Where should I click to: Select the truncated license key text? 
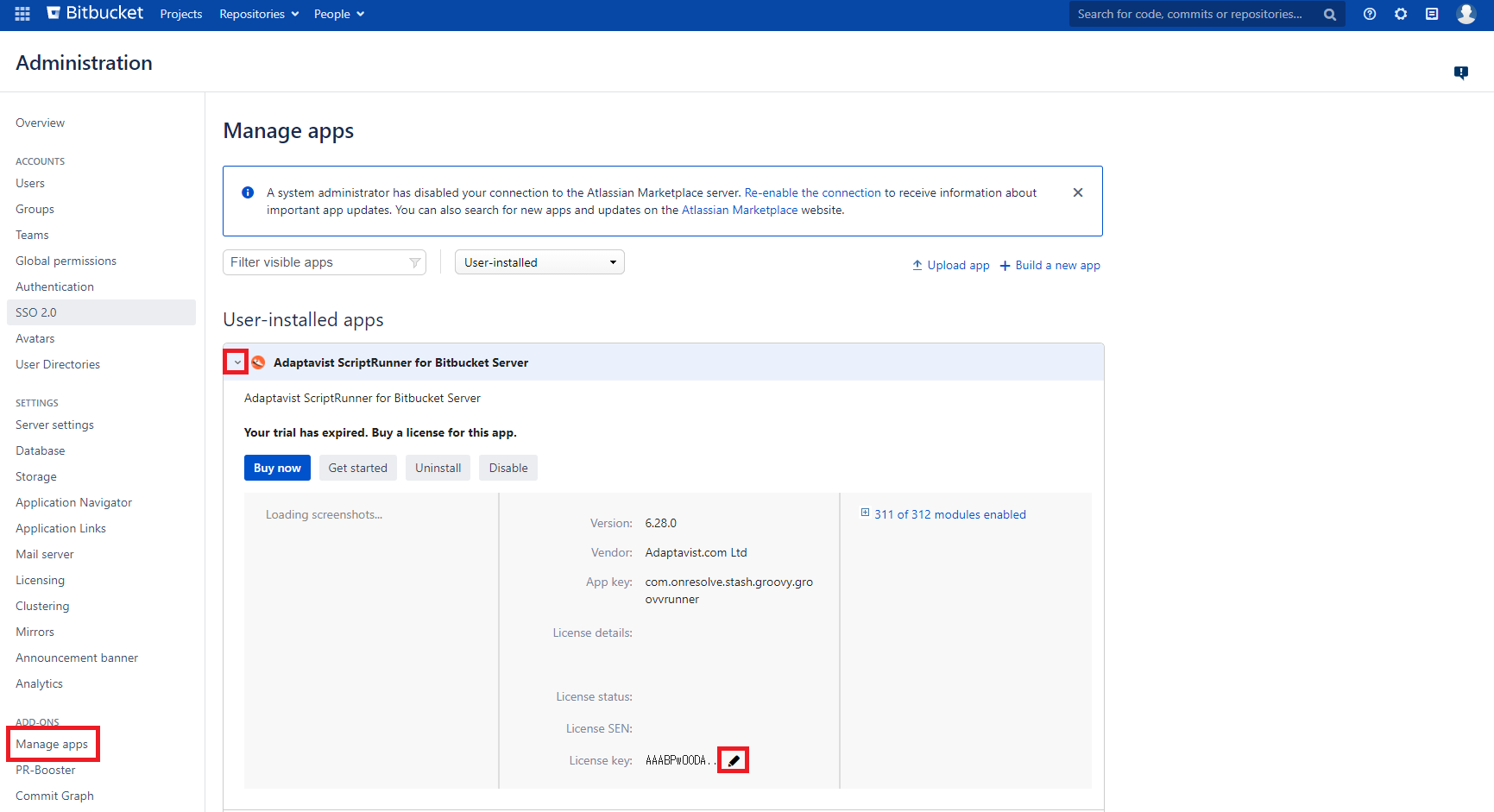pyautogui.click(x=681, y=760)
